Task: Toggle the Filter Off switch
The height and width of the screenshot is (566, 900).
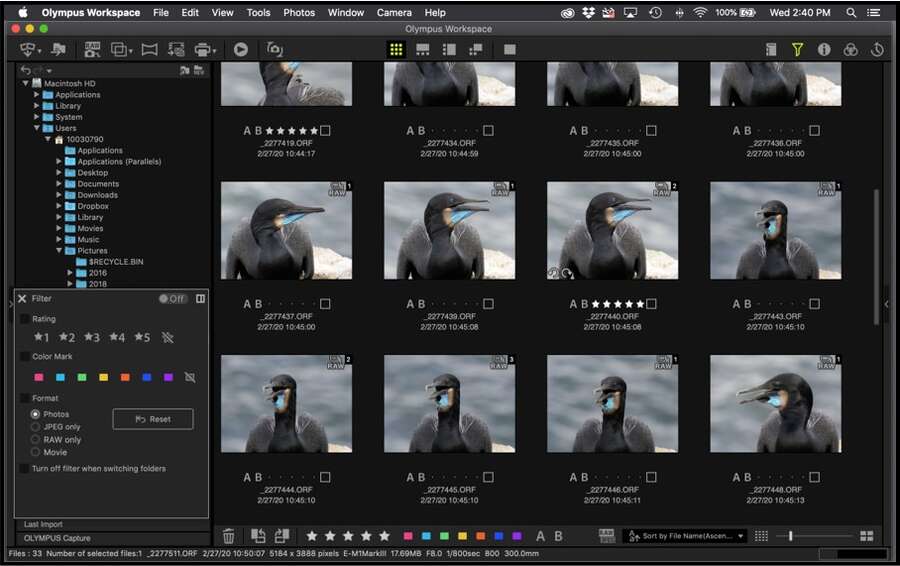Action: (173, 298)
